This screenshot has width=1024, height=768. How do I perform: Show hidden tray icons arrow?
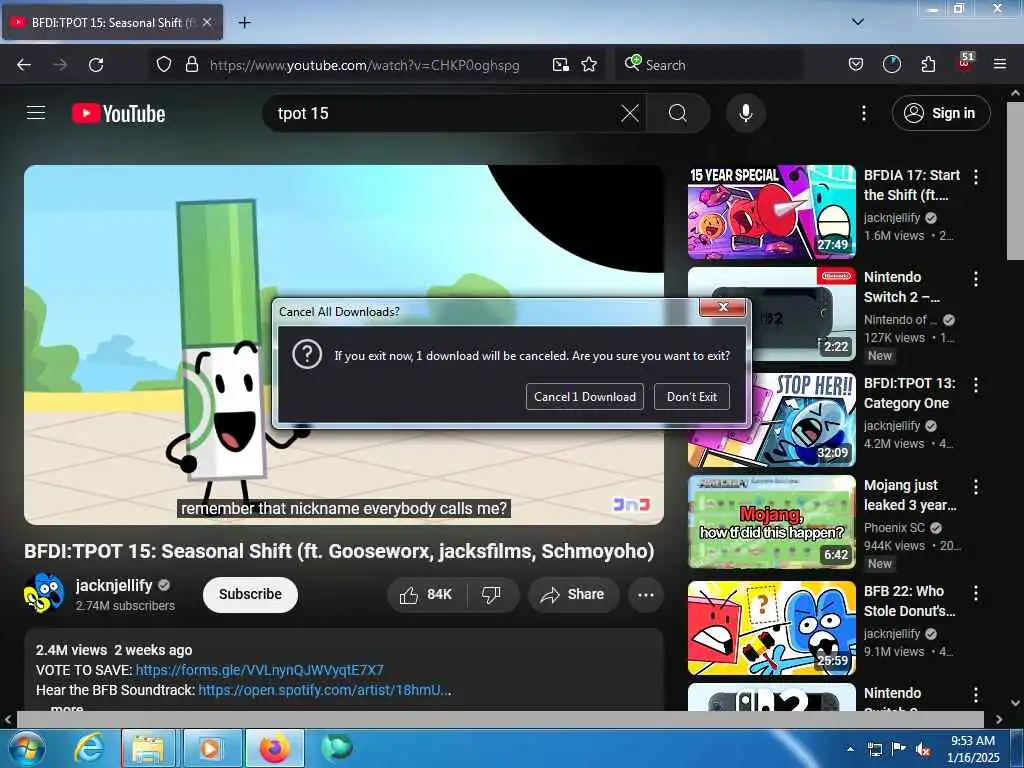click(x=850, y=749)
